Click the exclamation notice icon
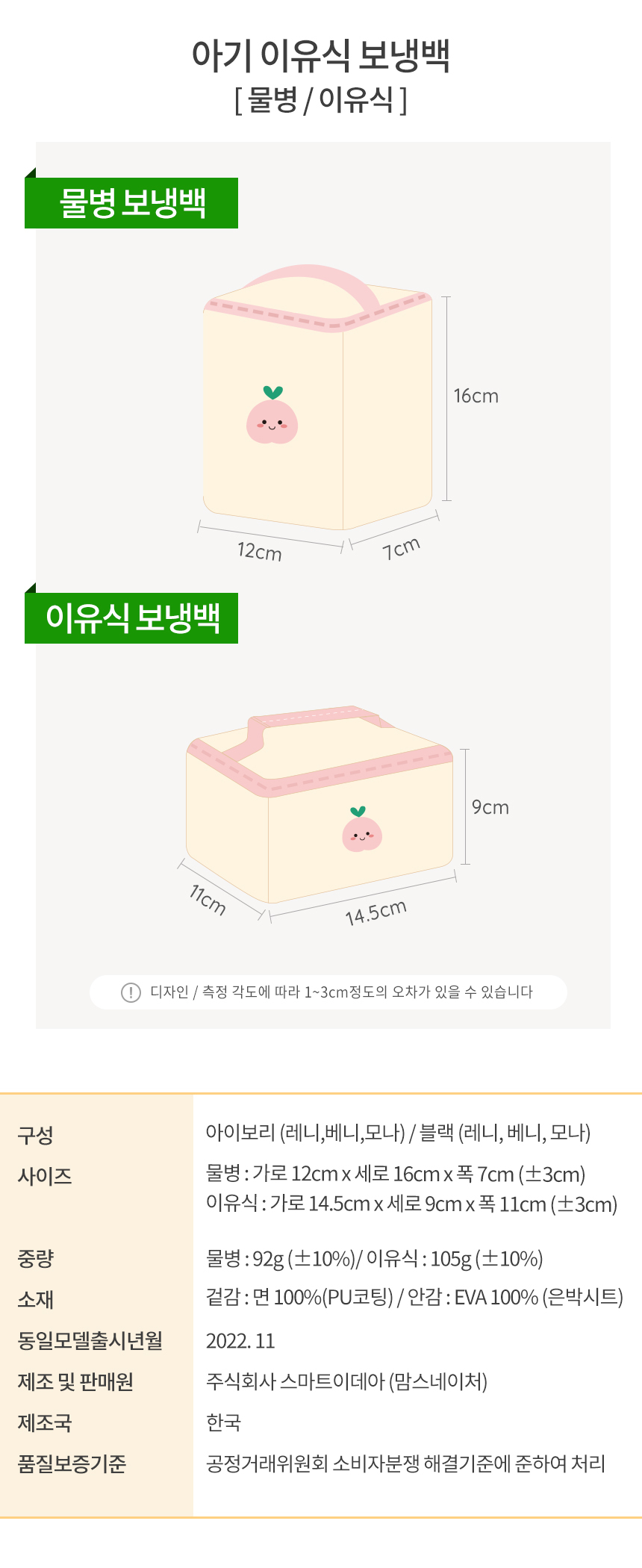This screenshot has width=642, height=1568. [131, 992]
